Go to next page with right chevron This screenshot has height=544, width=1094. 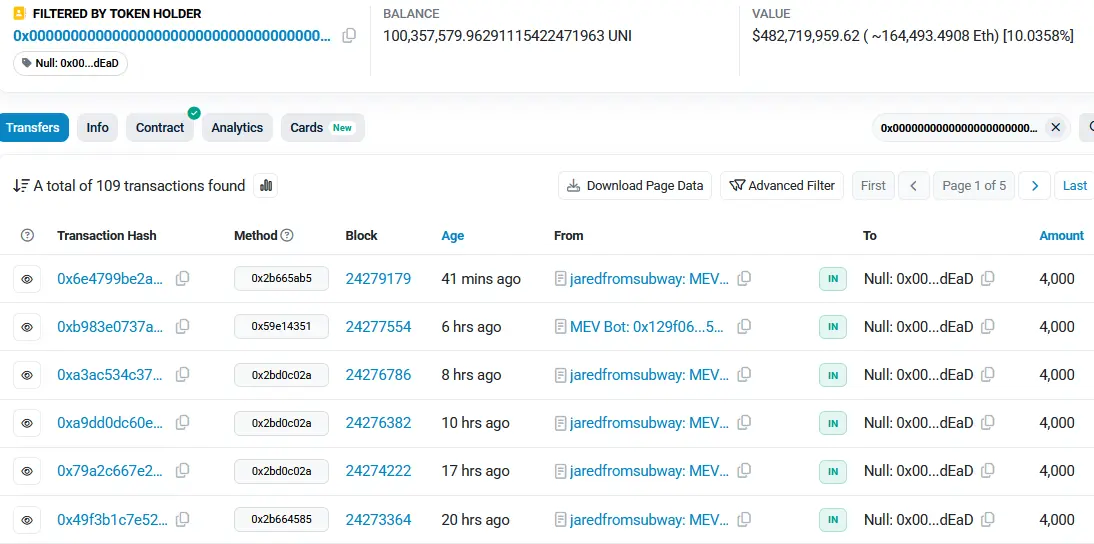point(1035,186)
